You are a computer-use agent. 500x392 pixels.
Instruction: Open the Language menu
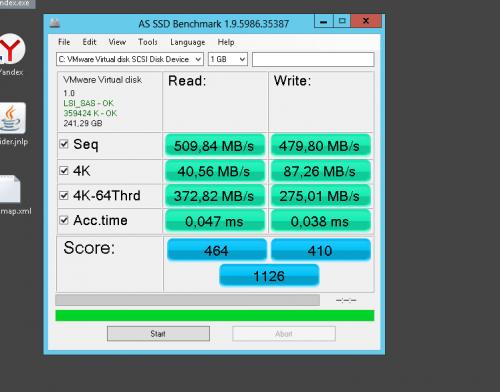click(188, 42)
